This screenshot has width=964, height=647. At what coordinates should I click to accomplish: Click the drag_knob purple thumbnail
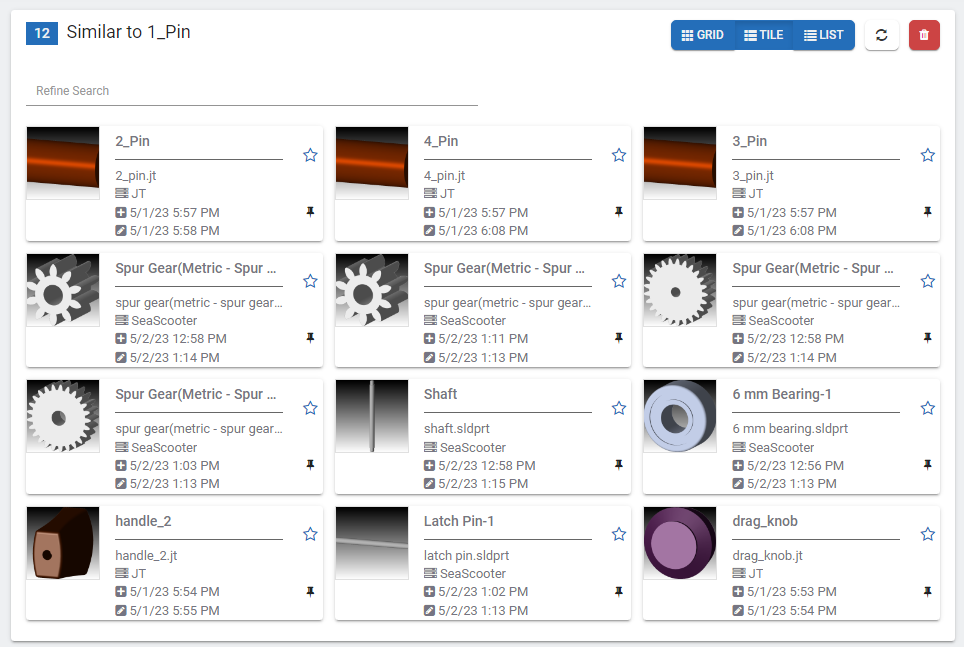[x=680, y=543]
